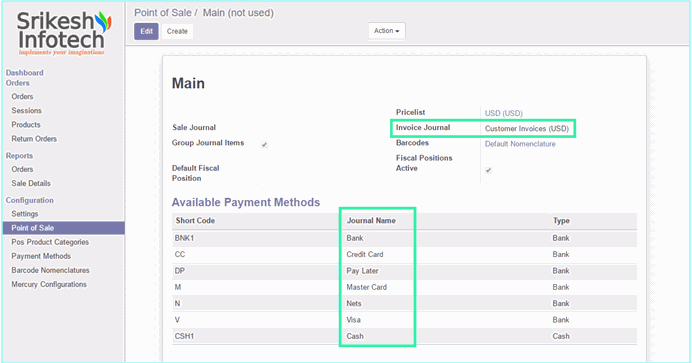Select the V short code cell
This screenshot has height=363, width=692.
[x=177, y=320]
